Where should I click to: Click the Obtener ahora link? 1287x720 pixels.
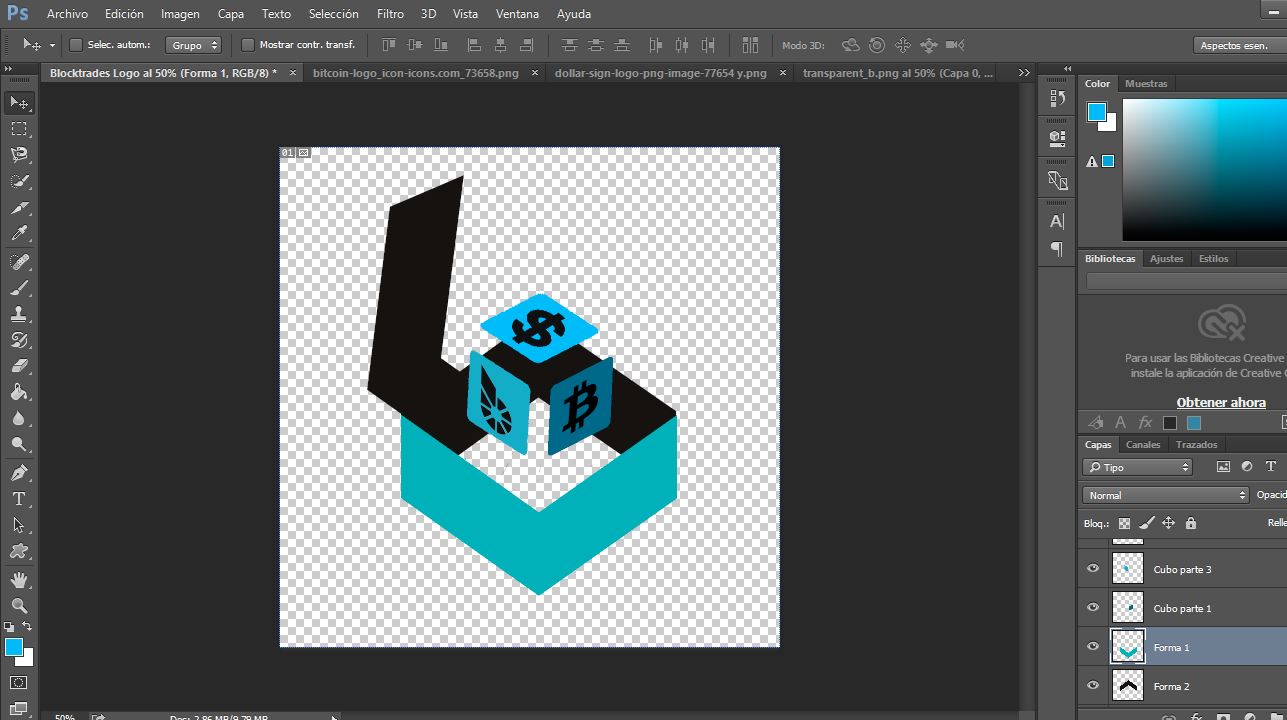[1221, 402]
